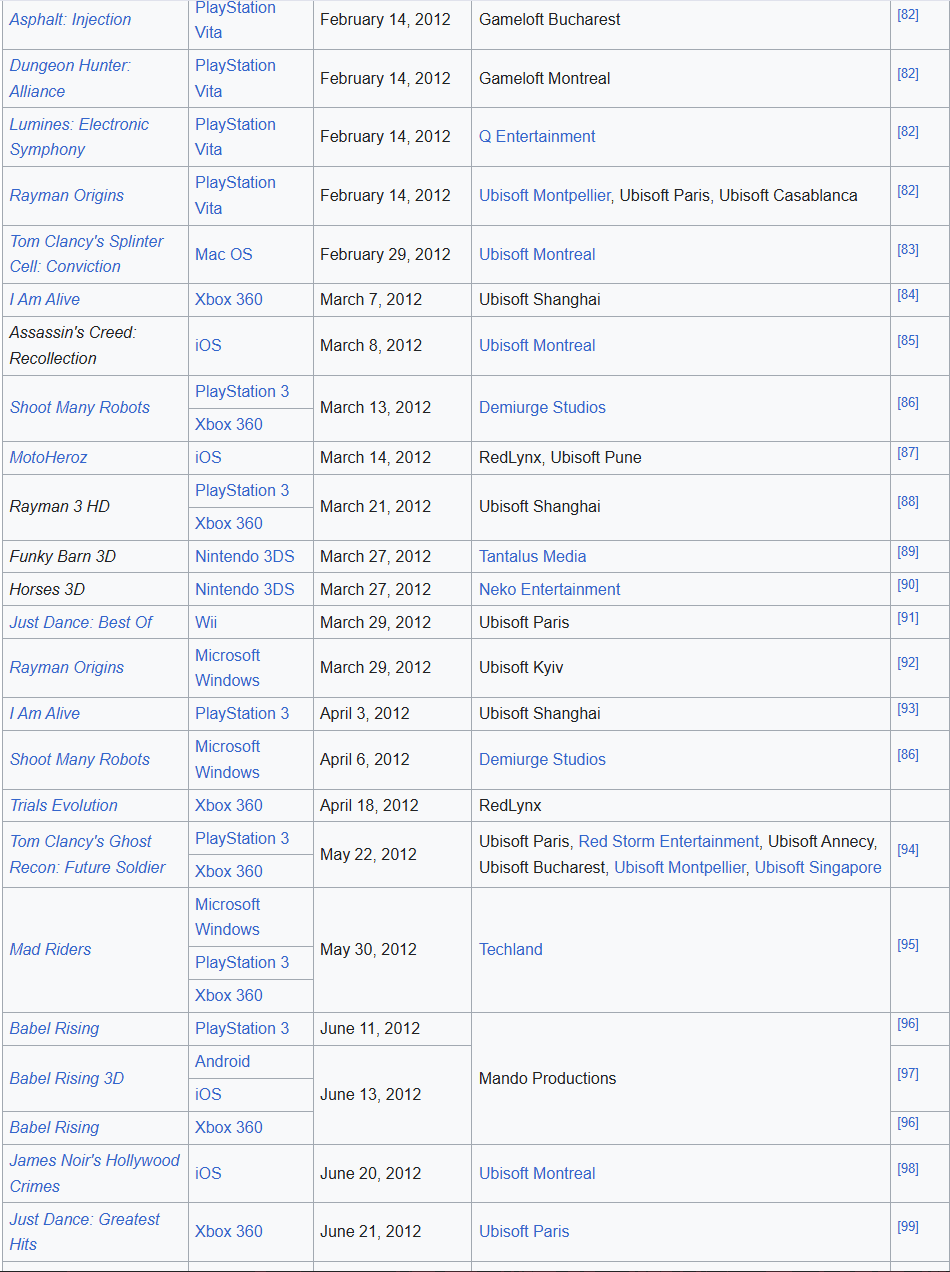Open citation [91] reference
The width and height of the screenshot is (950, 1272).
coord(908,617)
